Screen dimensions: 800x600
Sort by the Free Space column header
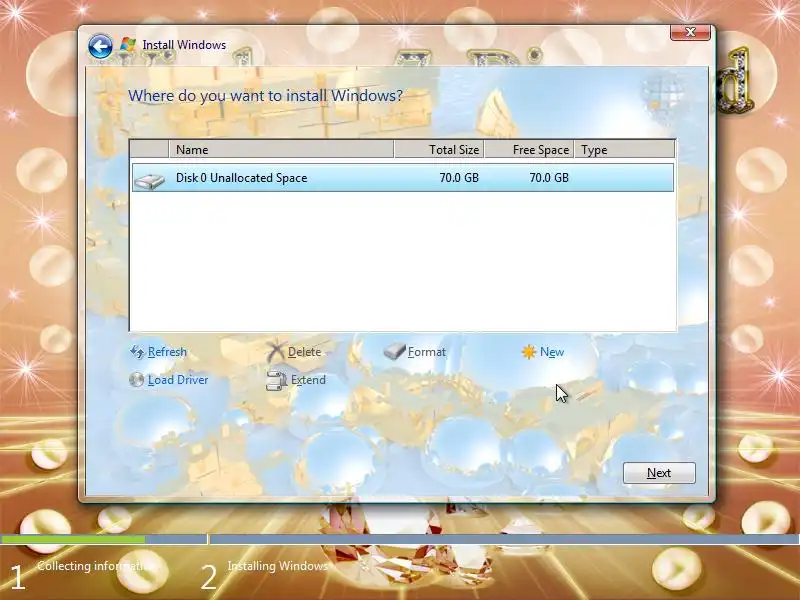click(x=529, y=149)
